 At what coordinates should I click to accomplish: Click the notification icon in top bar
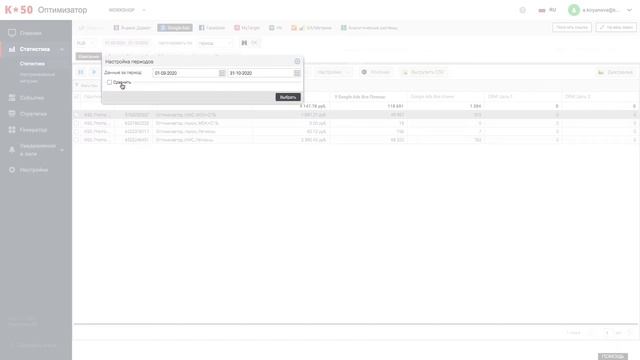tap(522, 10)
